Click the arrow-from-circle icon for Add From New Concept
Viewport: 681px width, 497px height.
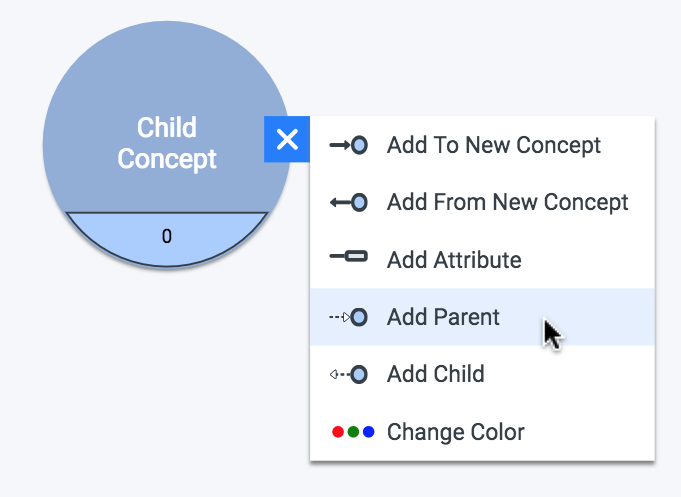click(348, 202)
